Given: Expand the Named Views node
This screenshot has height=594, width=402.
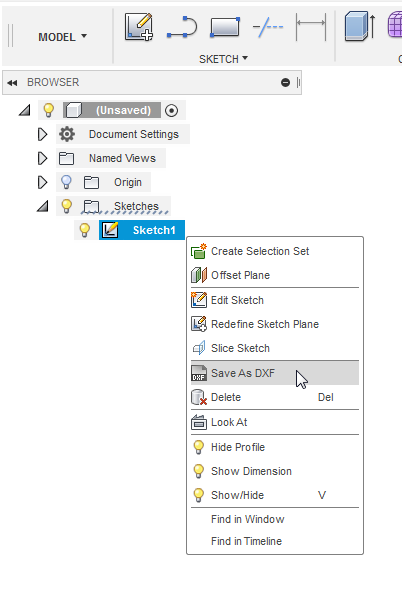Looking at the screenshot, I should coord(42,158).
